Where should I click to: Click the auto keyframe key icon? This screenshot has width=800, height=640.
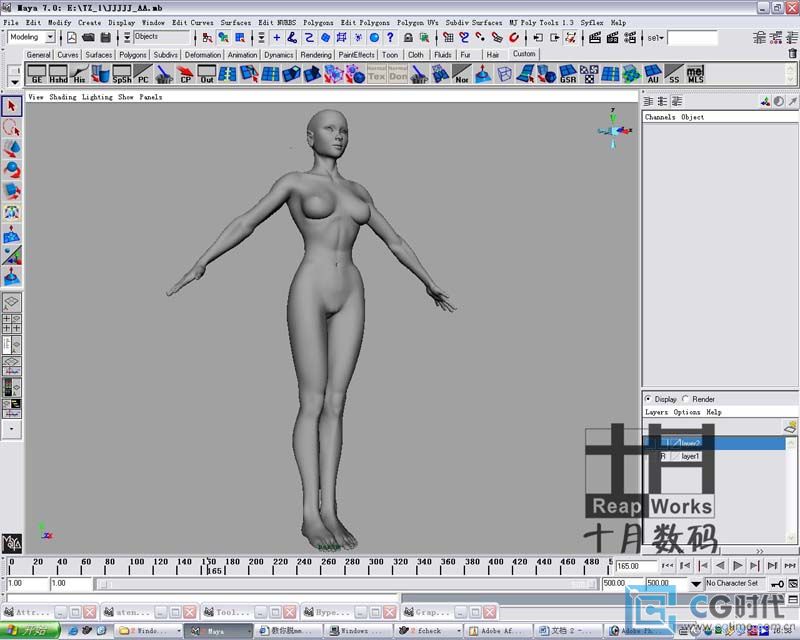coord(777,584)
